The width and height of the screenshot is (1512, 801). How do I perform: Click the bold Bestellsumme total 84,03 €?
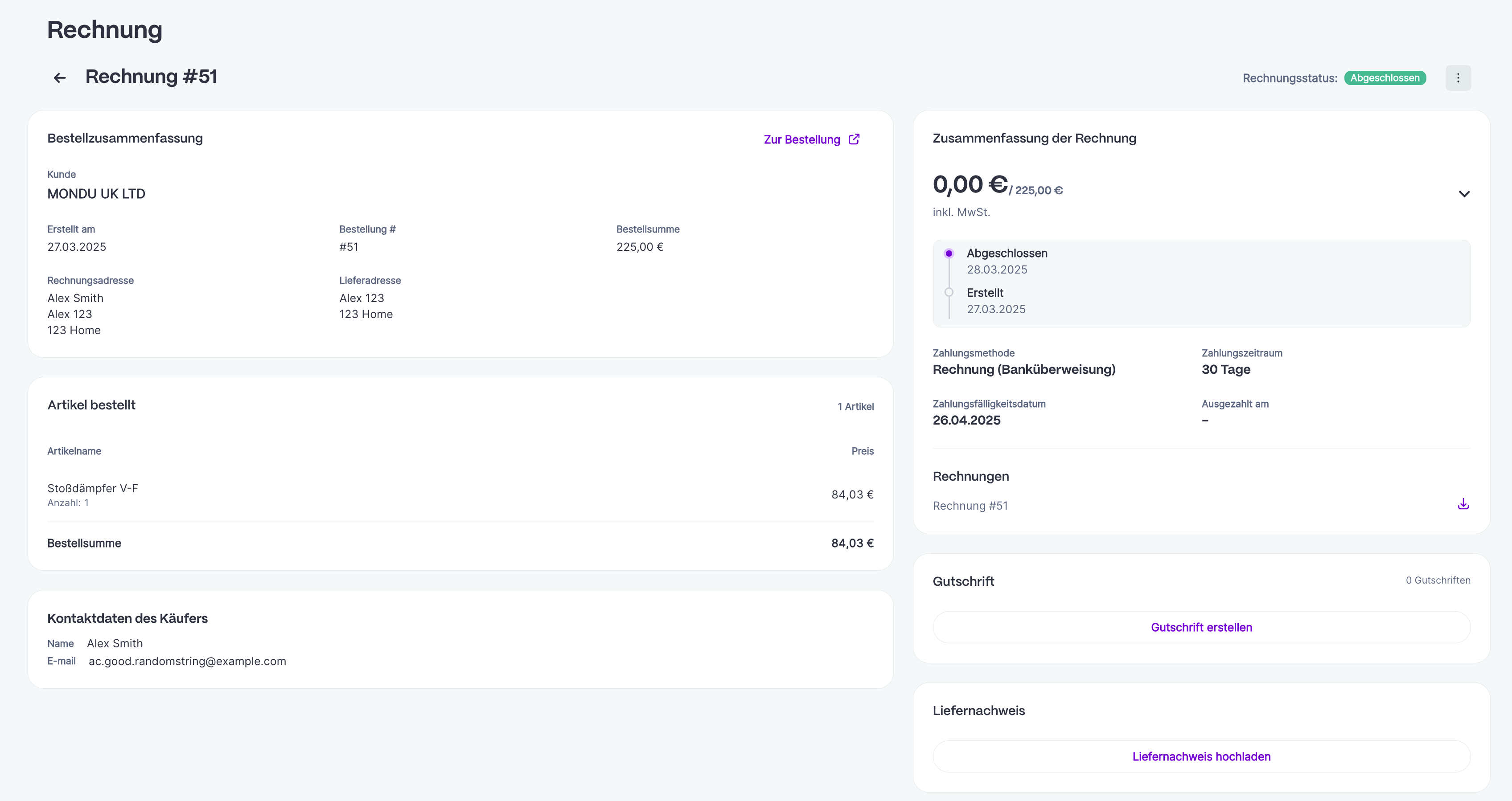pos(852,544)
